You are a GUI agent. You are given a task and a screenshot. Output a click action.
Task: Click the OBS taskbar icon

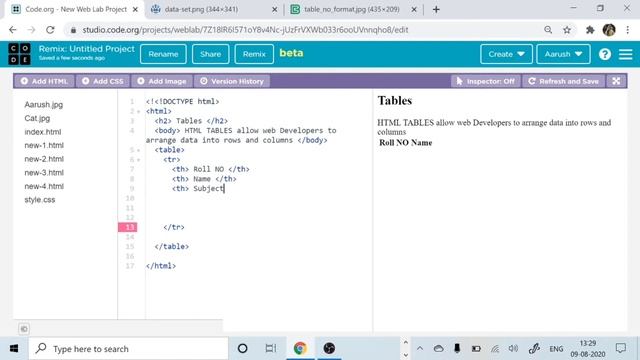click(329, 348)
